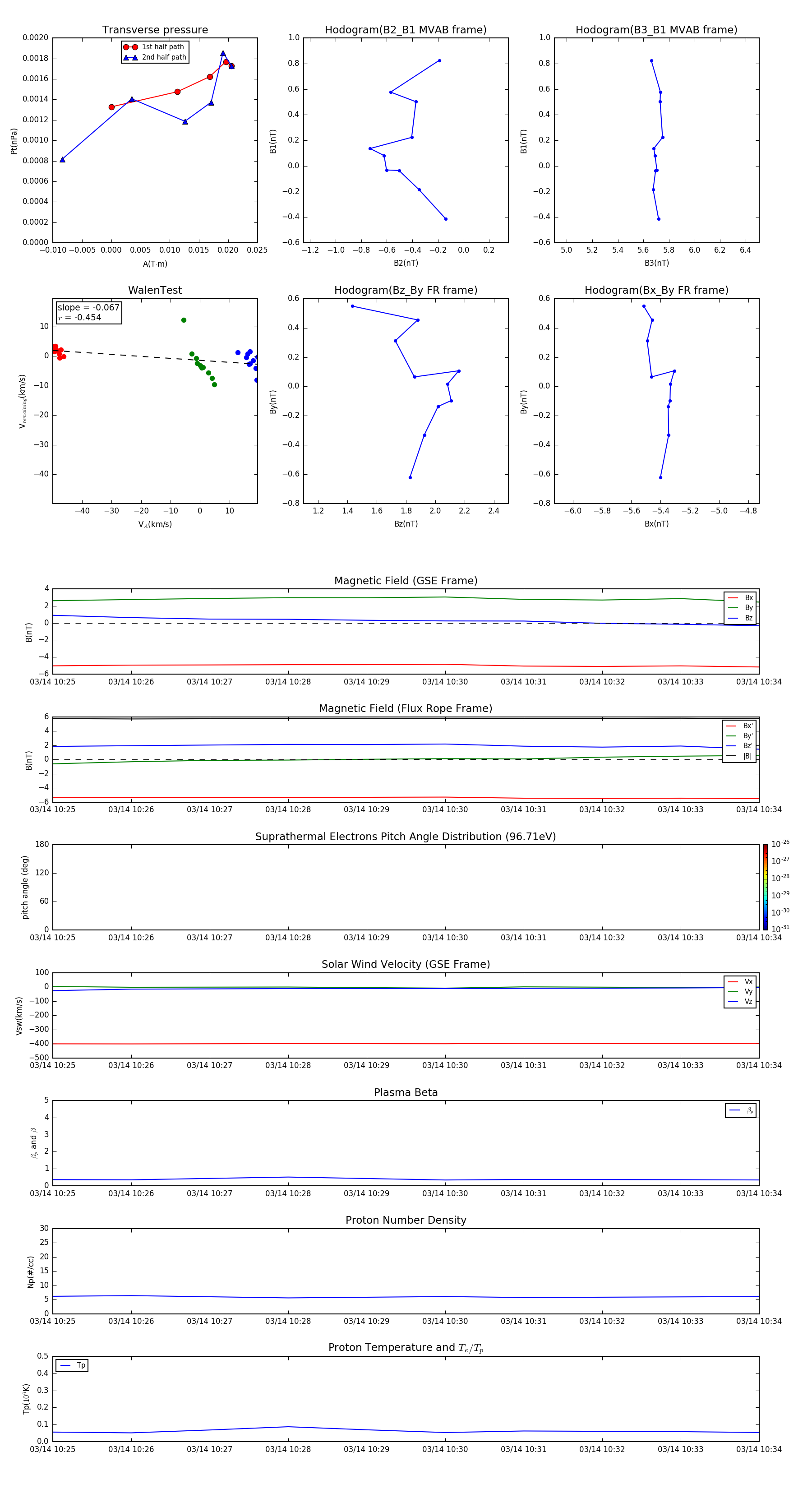This screenshot has height=1489, width=812.
Task: Click the "Bx(nT)" x-axis label
Action: (x=656, y=524)
